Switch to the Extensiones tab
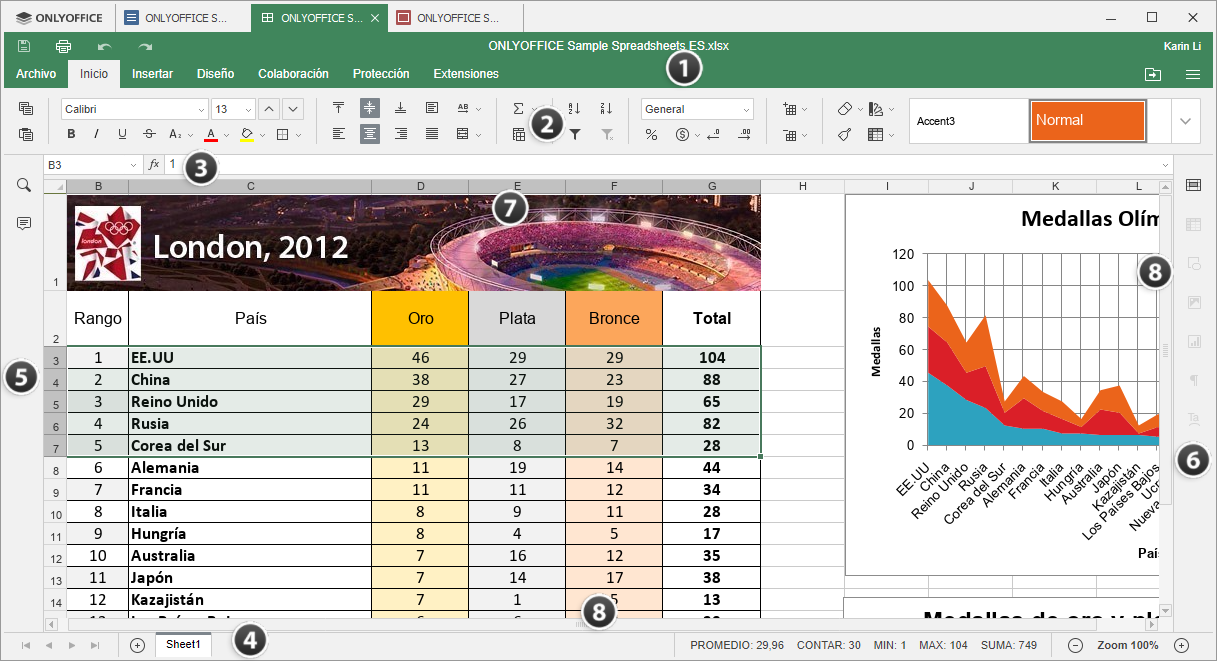 (466, 74)
